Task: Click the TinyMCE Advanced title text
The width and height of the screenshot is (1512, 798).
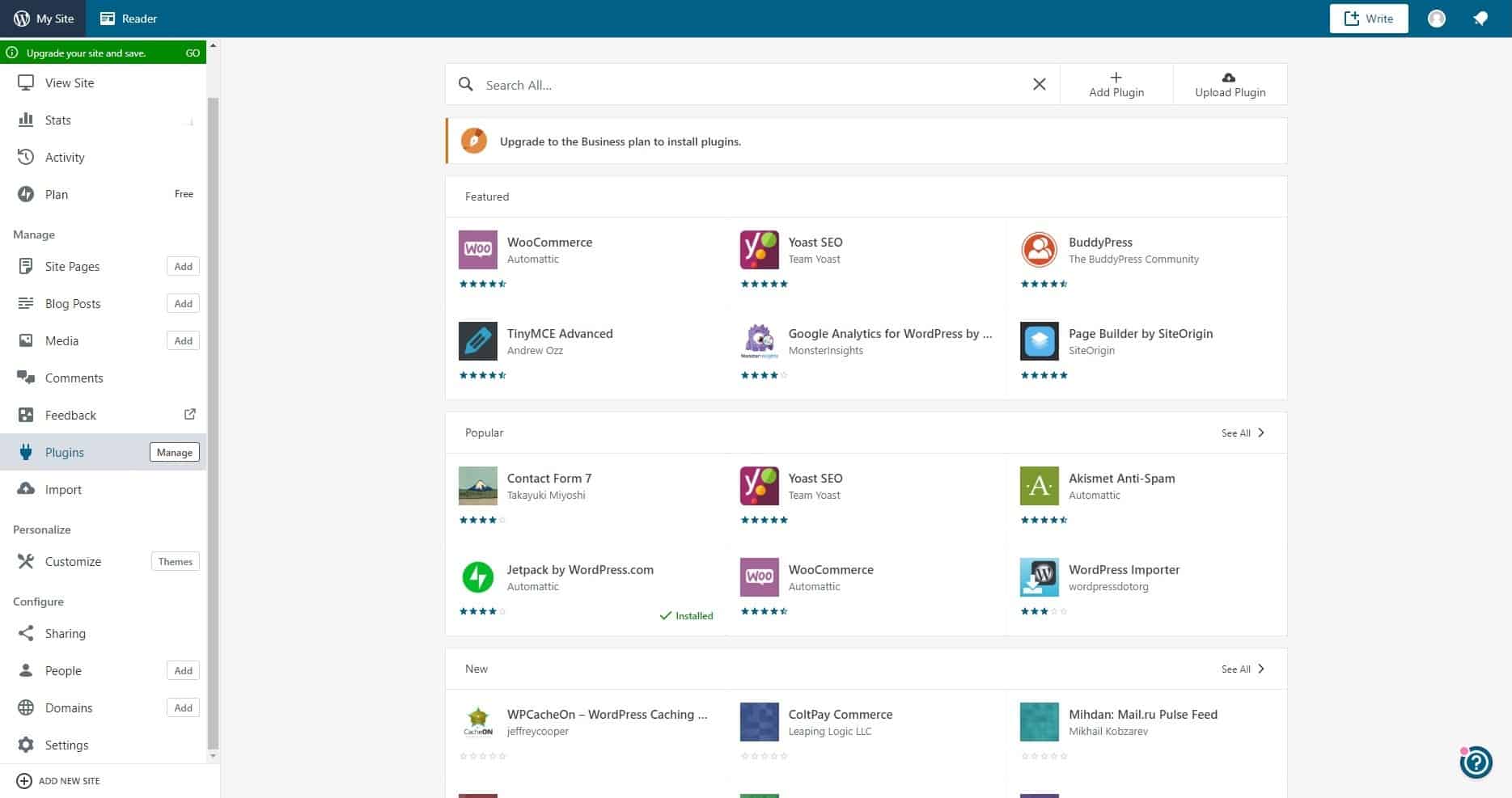Action: (x=560, y=333)
